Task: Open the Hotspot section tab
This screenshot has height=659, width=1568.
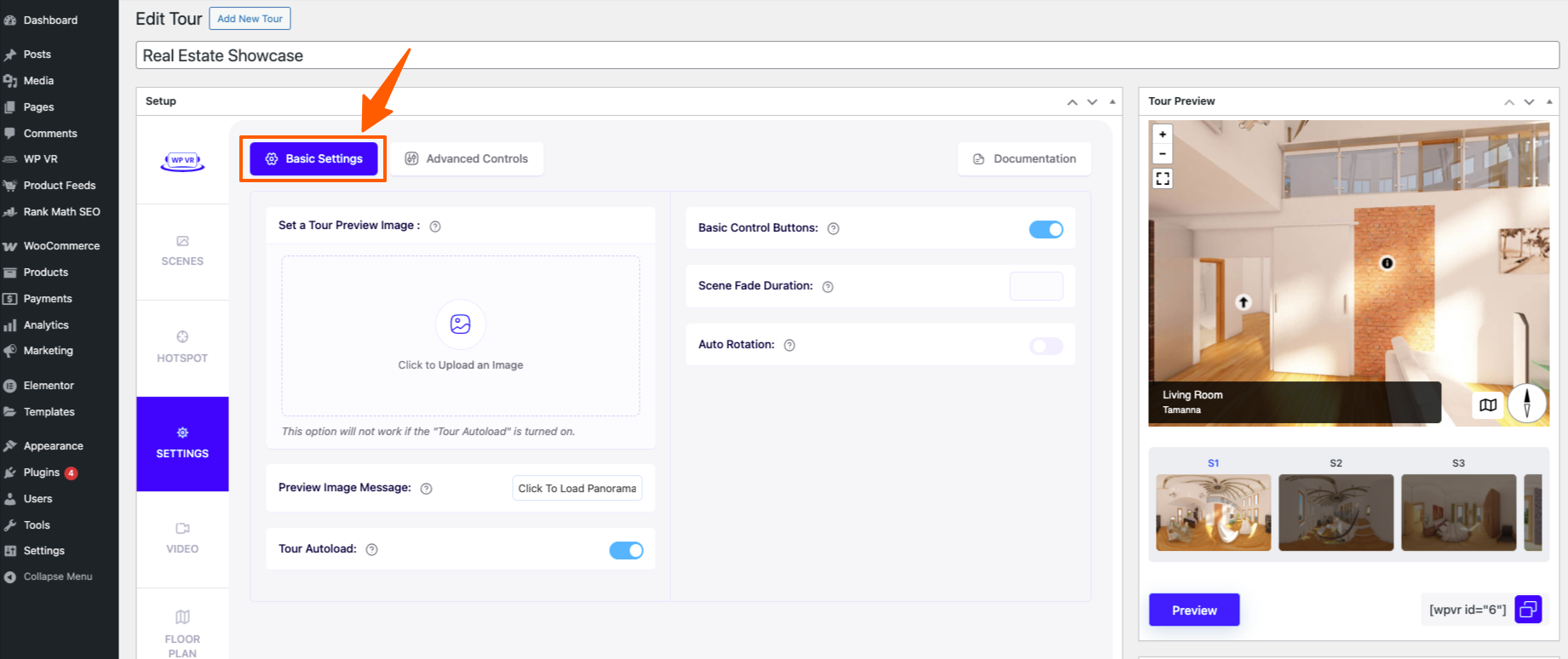Action: (182, 347)
